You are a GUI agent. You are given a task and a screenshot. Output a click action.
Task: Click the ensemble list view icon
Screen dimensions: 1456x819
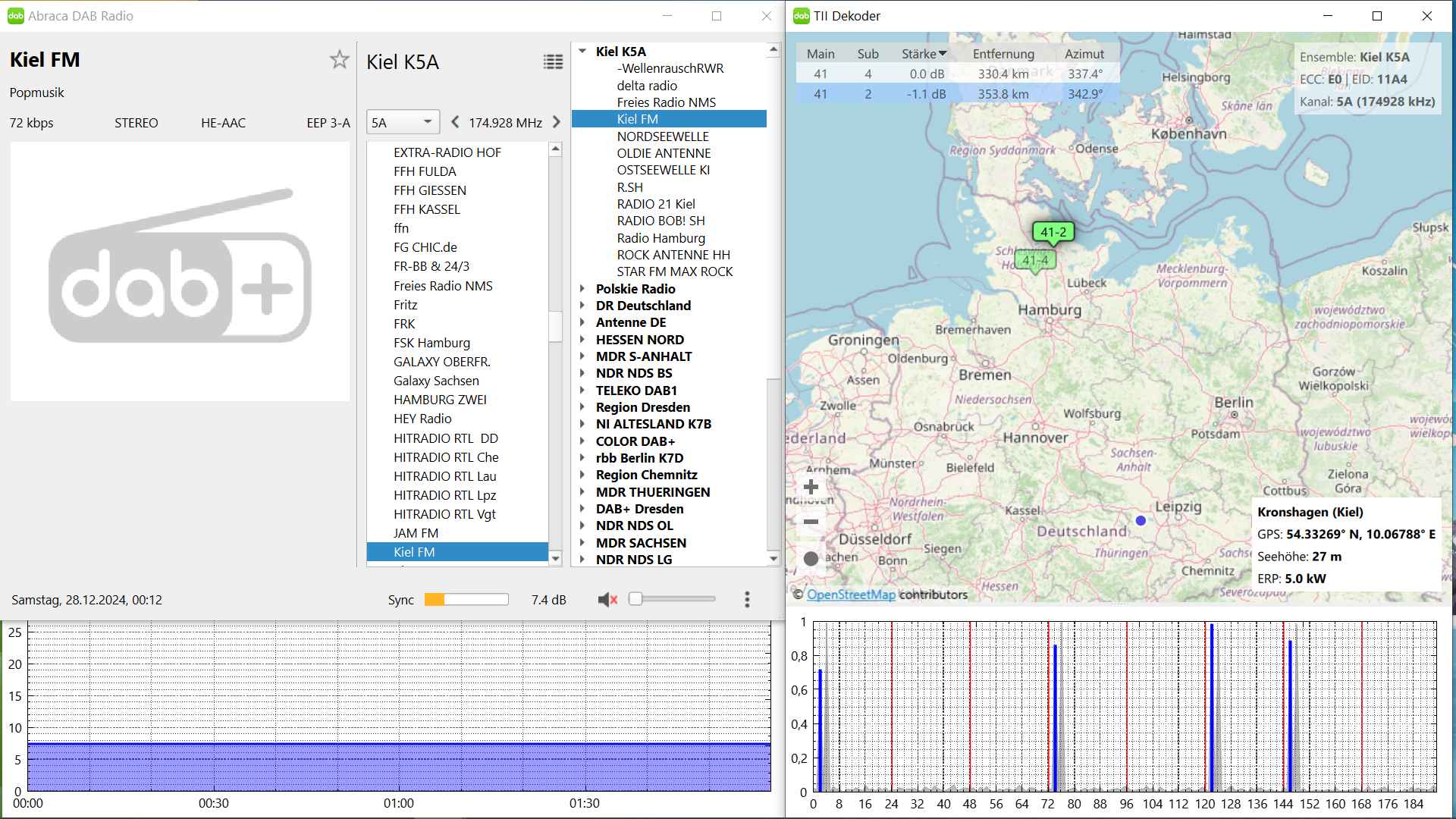[553, 62]
